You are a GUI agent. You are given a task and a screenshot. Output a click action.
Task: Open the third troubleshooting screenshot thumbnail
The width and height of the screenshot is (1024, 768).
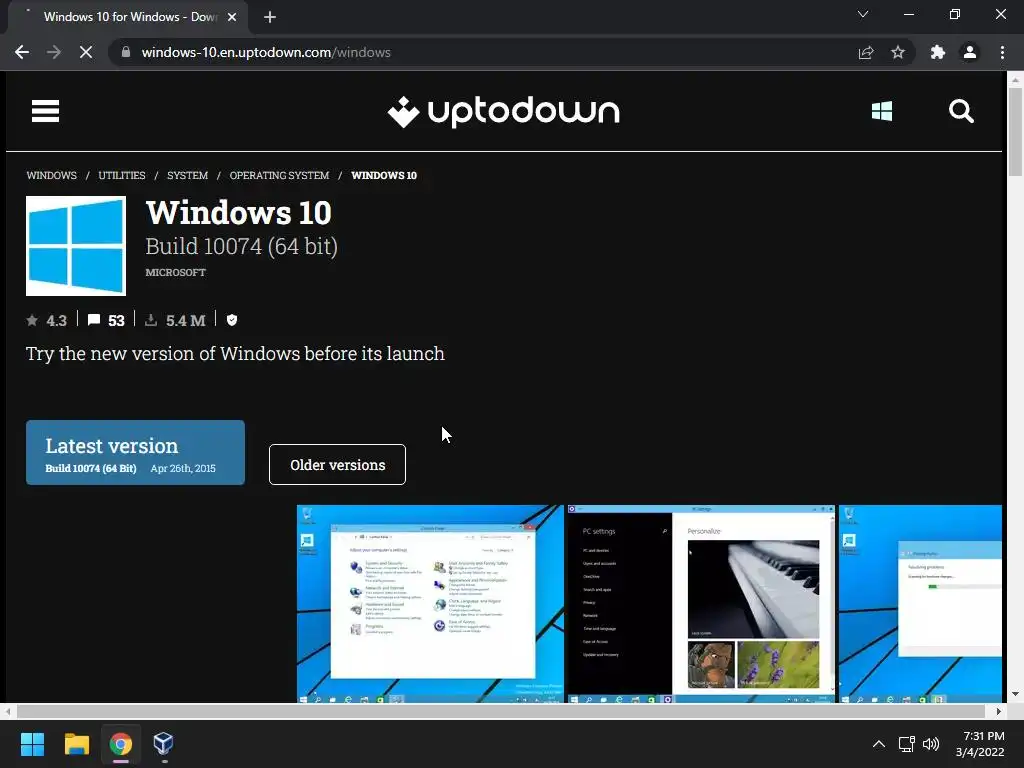coord(920,603)
